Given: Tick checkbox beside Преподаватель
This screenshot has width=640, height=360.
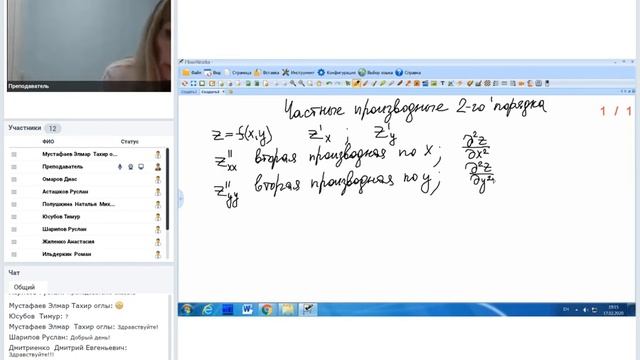Looking at the screenshot, I should point(14,167).
